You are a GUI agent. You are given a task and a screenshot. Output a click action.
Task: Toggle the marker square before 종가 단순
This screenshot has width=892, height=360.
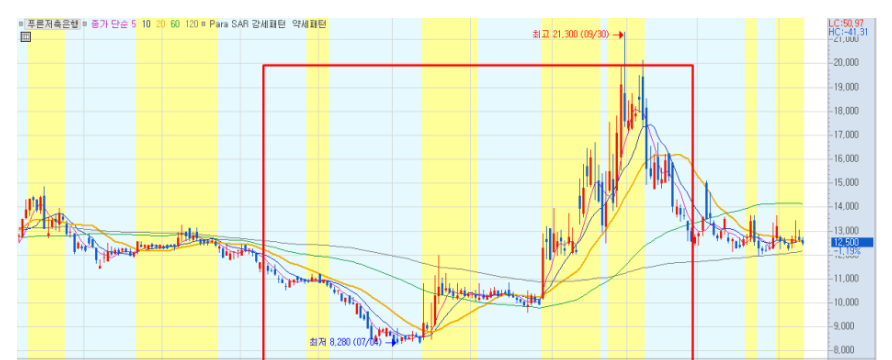point(85,24)
